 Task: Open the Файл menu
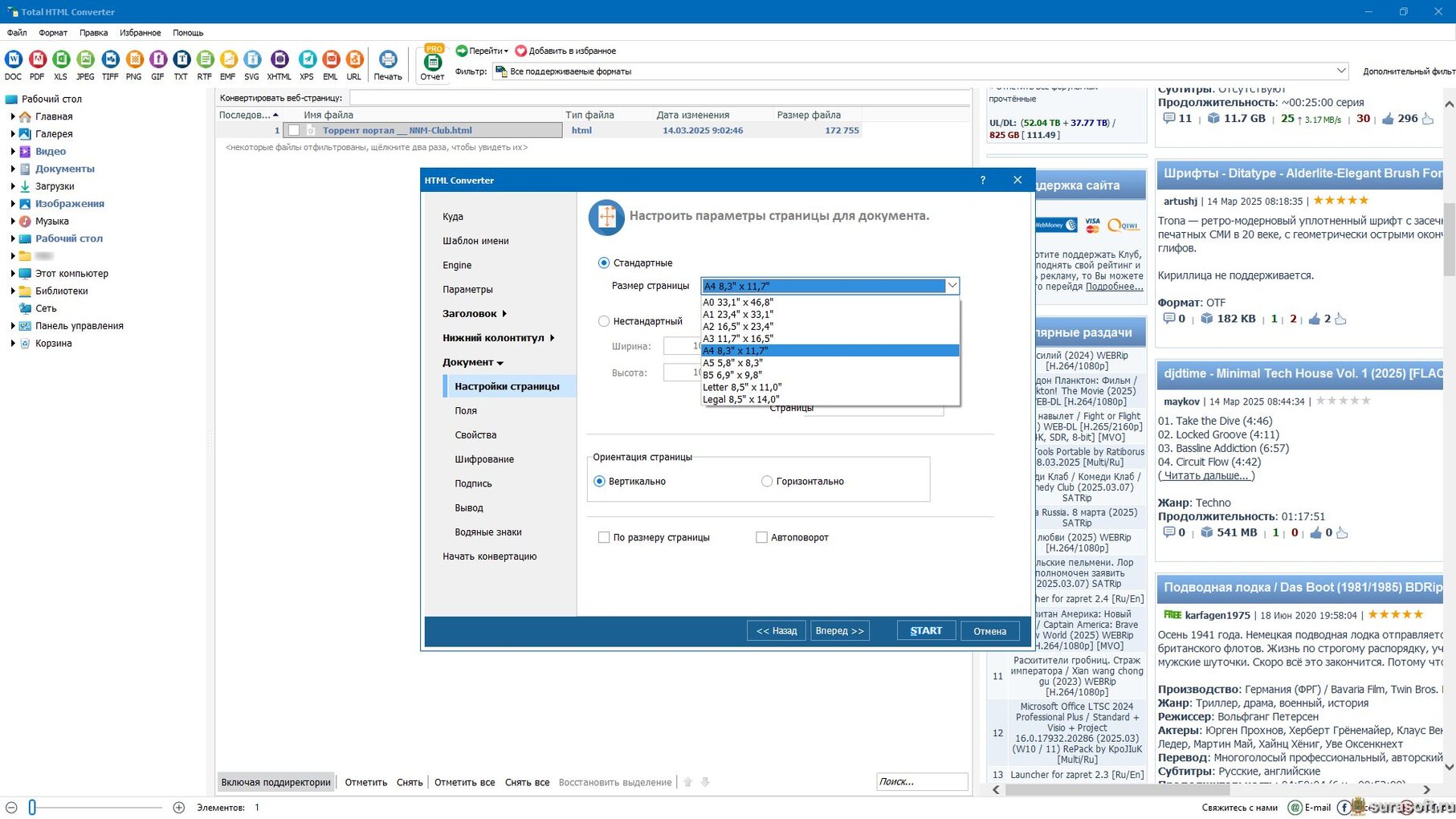(x=17, y=33)
